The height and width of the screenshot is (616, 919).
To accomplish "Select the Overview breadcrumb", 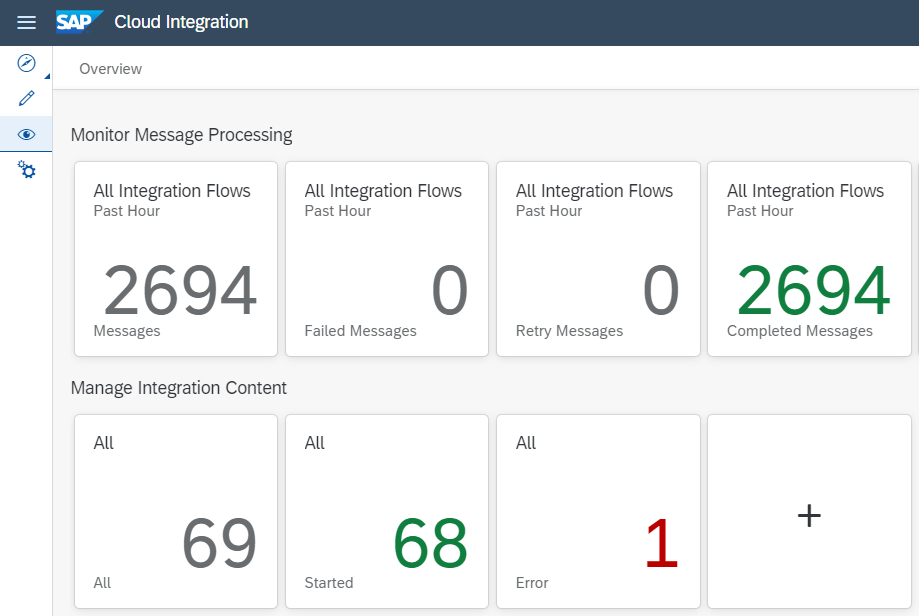I will click(x=110, y=69).
